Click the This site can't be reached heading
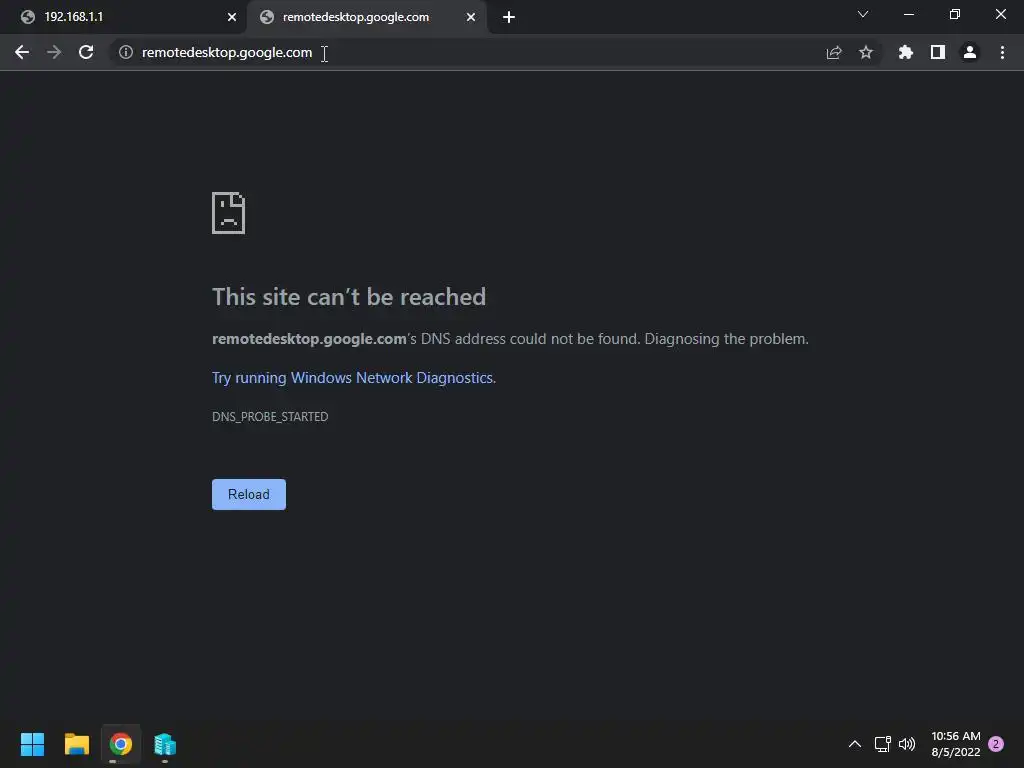 click(349, 296)
